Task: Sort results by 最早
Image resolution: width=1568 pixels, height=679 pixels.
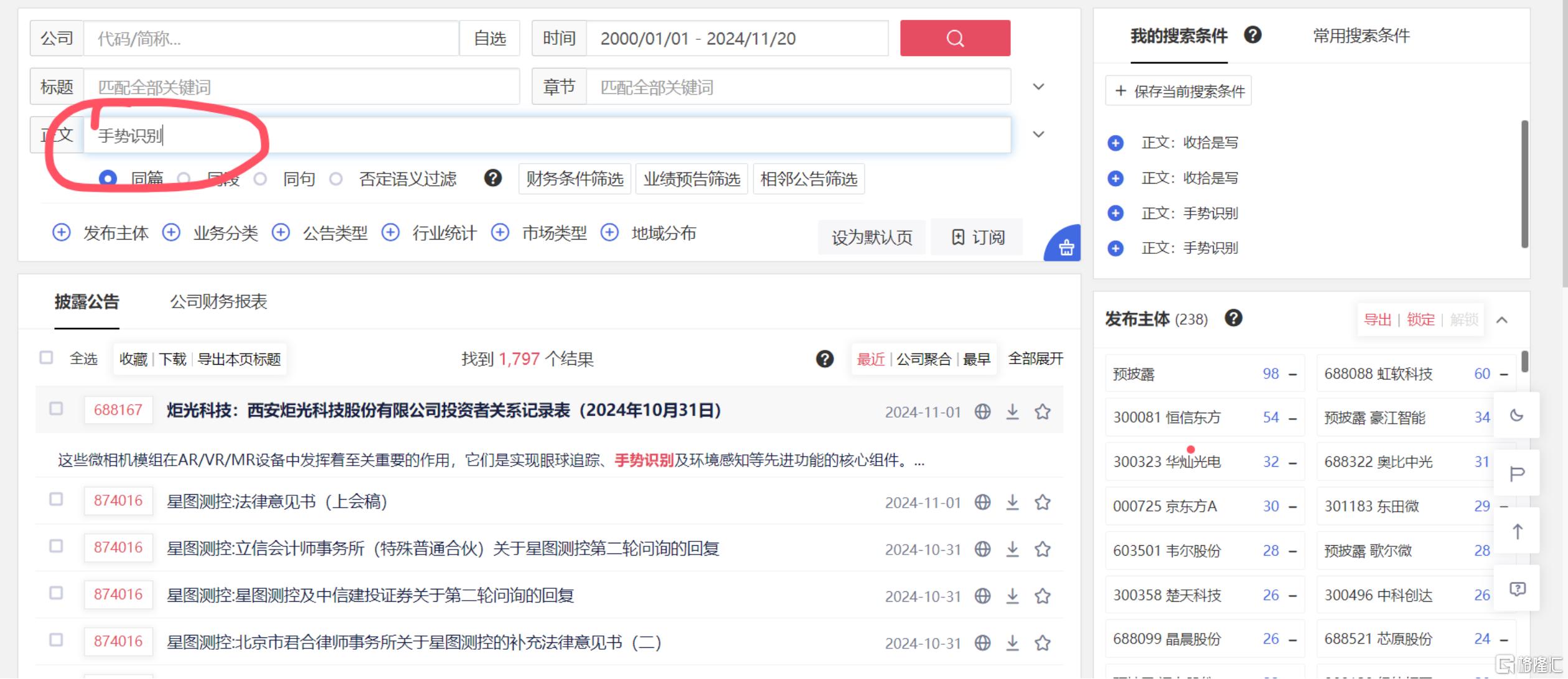Action: [x=977, y=359]
